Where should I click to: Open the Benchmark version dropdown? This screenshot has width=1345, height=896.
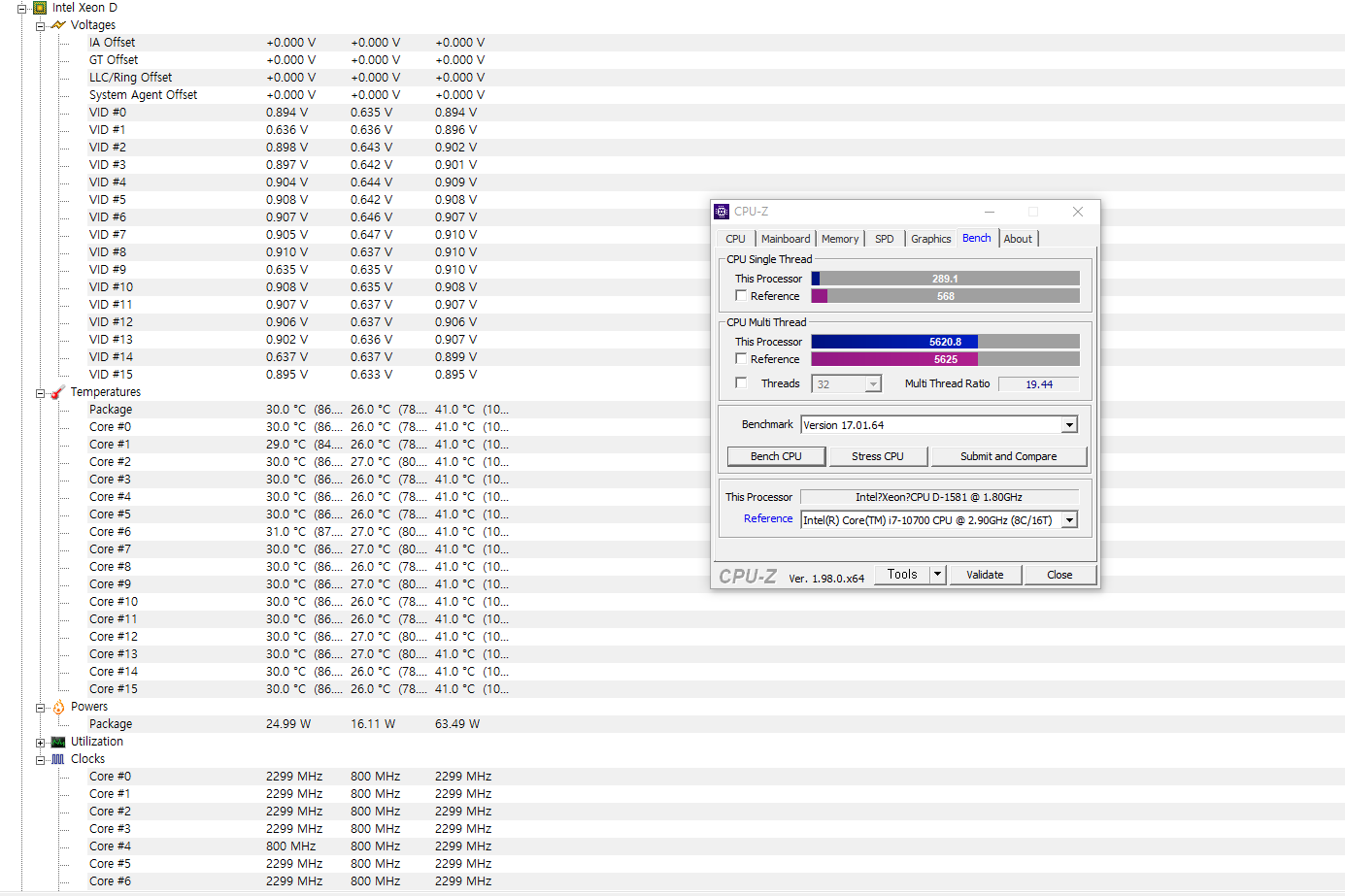tap(1069, 425)
